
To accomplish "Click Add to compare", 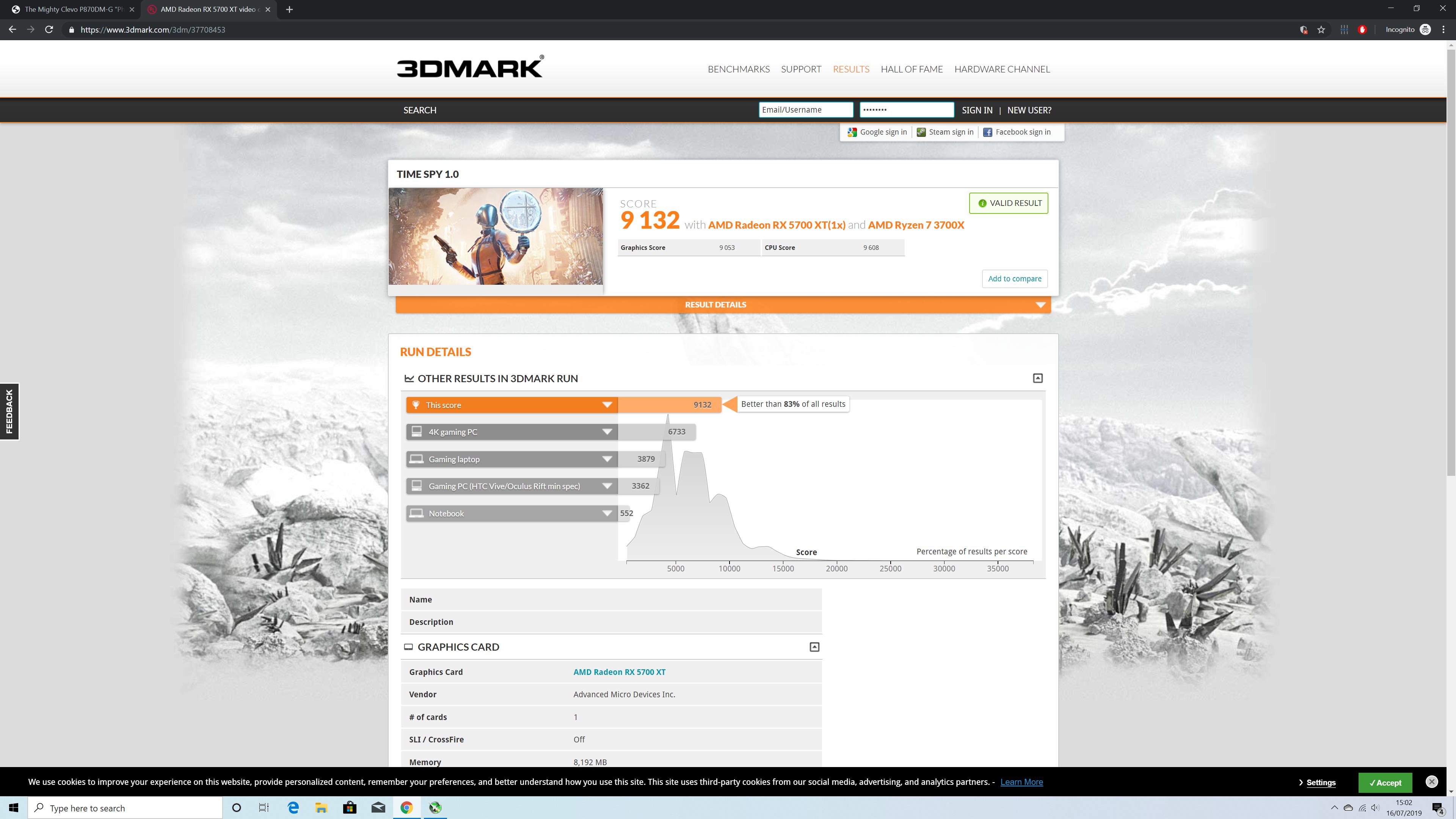I will pos(1015,279).
